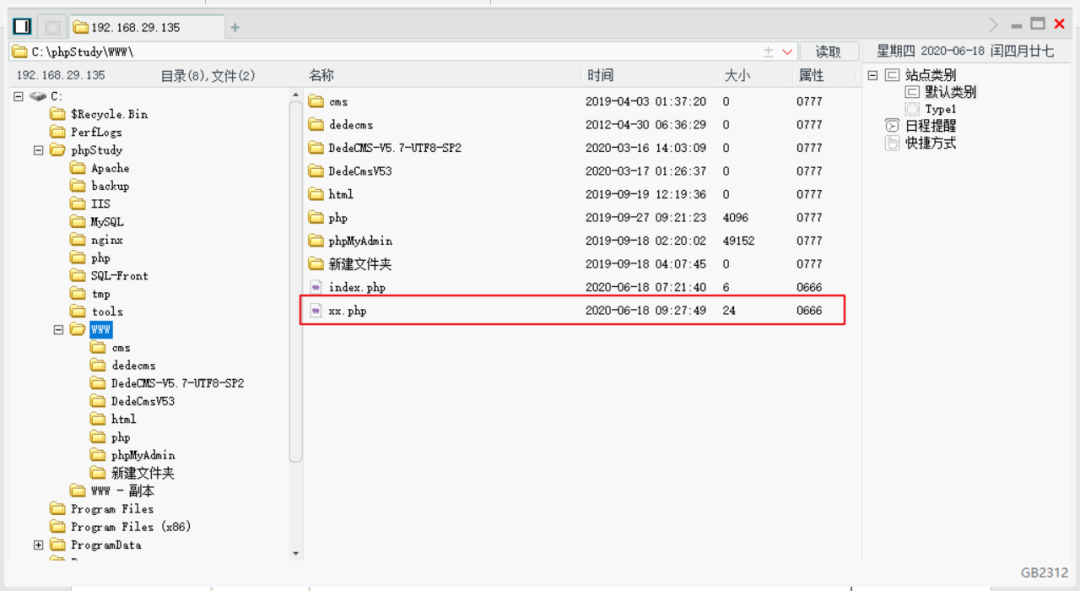Open 日程提醒 item
This screenshot has height=591, width=1080.
[x=930, y=125]
